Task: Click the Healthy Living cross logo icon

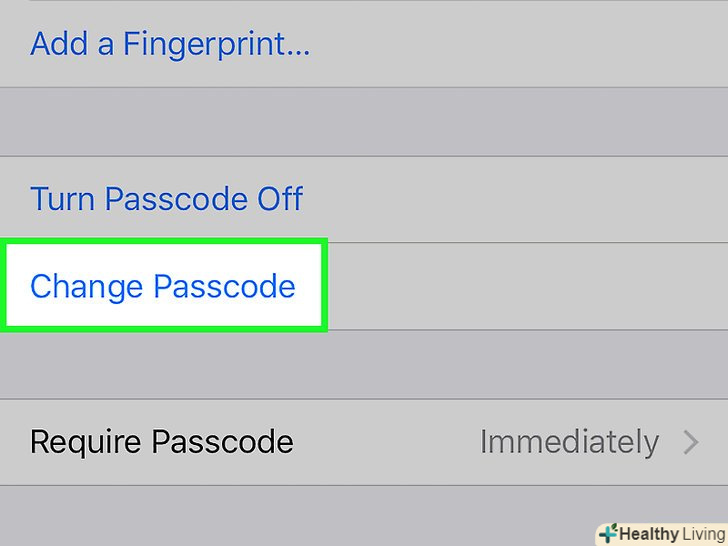Action: [607, 533]
